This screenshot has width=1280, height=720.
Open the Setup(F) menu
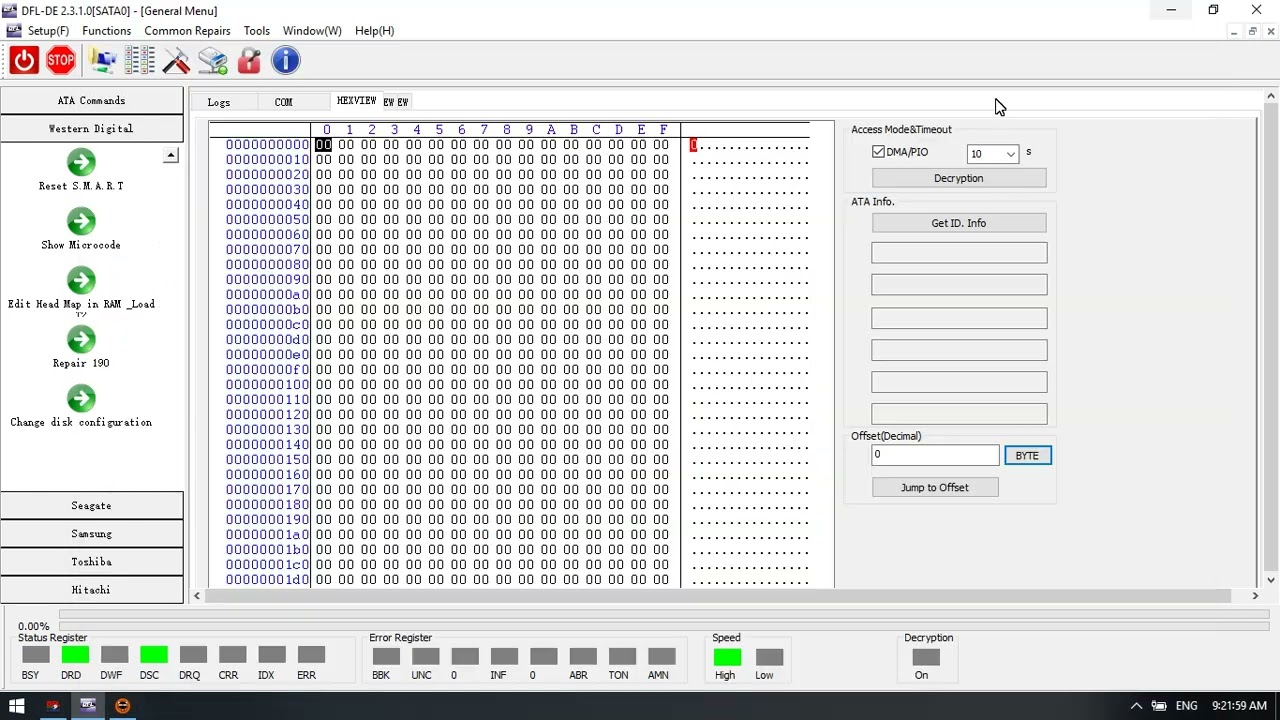click(x=48, y=31)
